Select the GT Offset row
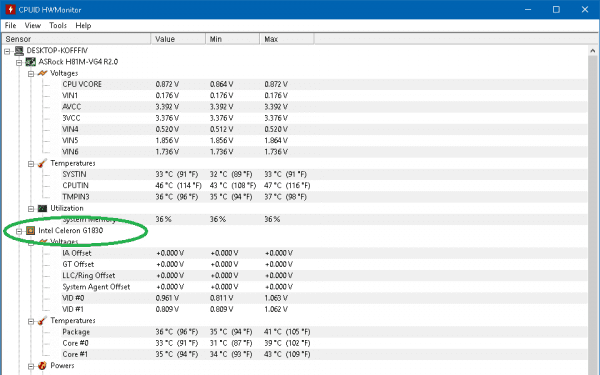The width and height of the screenshot is (600, 375). pyautogui.click(x=324, y=264)
